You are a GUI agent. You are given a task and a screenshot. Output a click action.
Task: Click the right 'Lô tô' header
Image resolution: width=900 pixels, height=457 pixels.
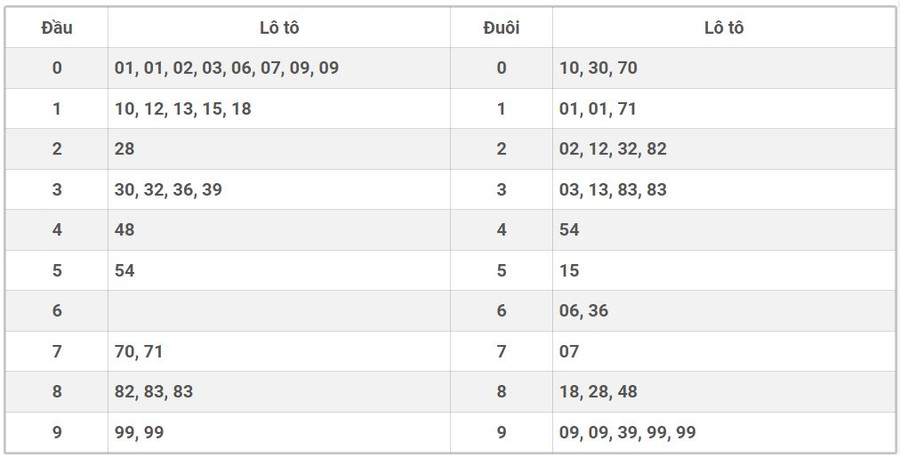pyautogui.click(x=723, y=28)
